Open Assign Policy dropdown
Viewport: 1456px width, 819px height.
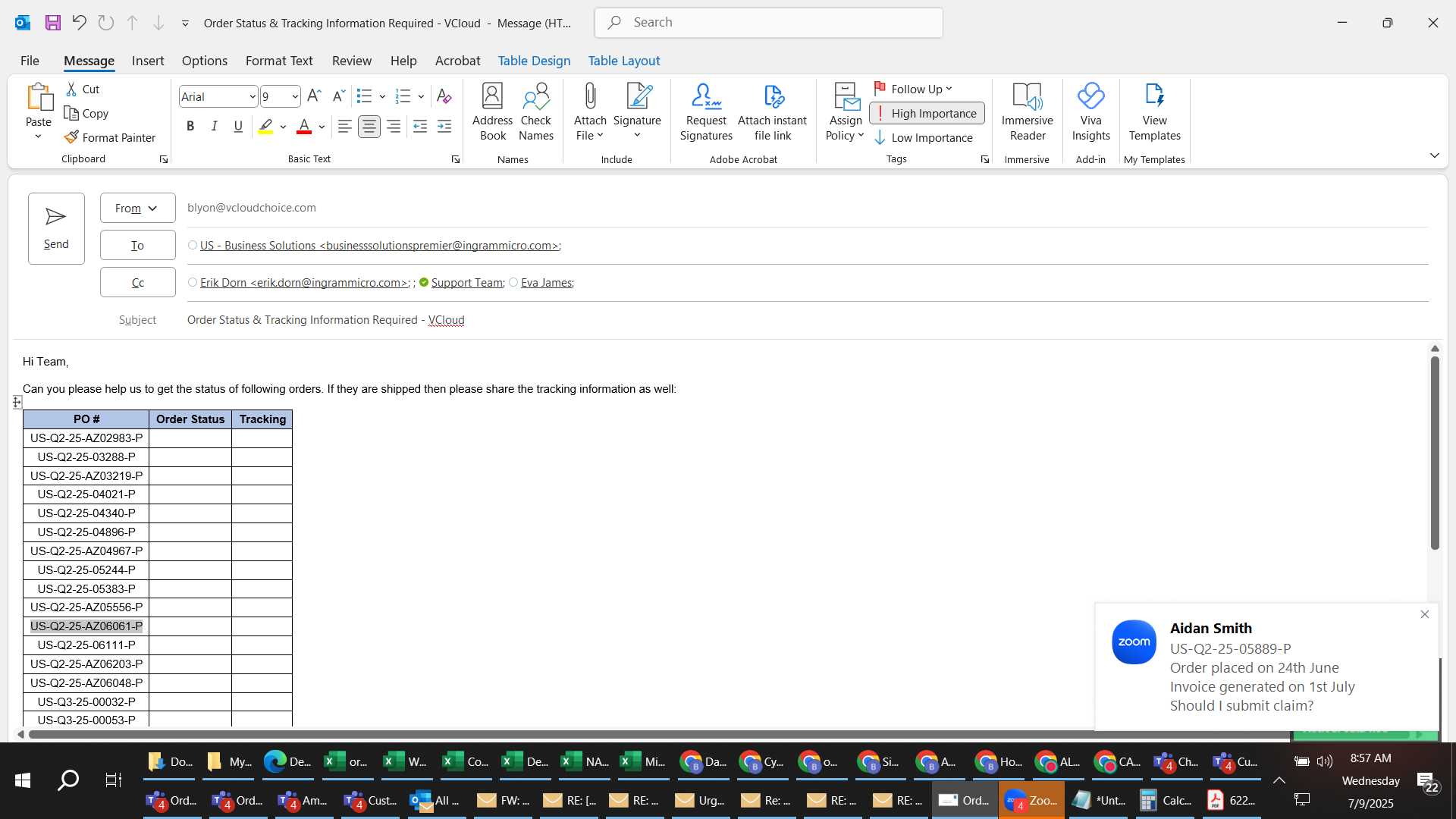coord(845,111)
